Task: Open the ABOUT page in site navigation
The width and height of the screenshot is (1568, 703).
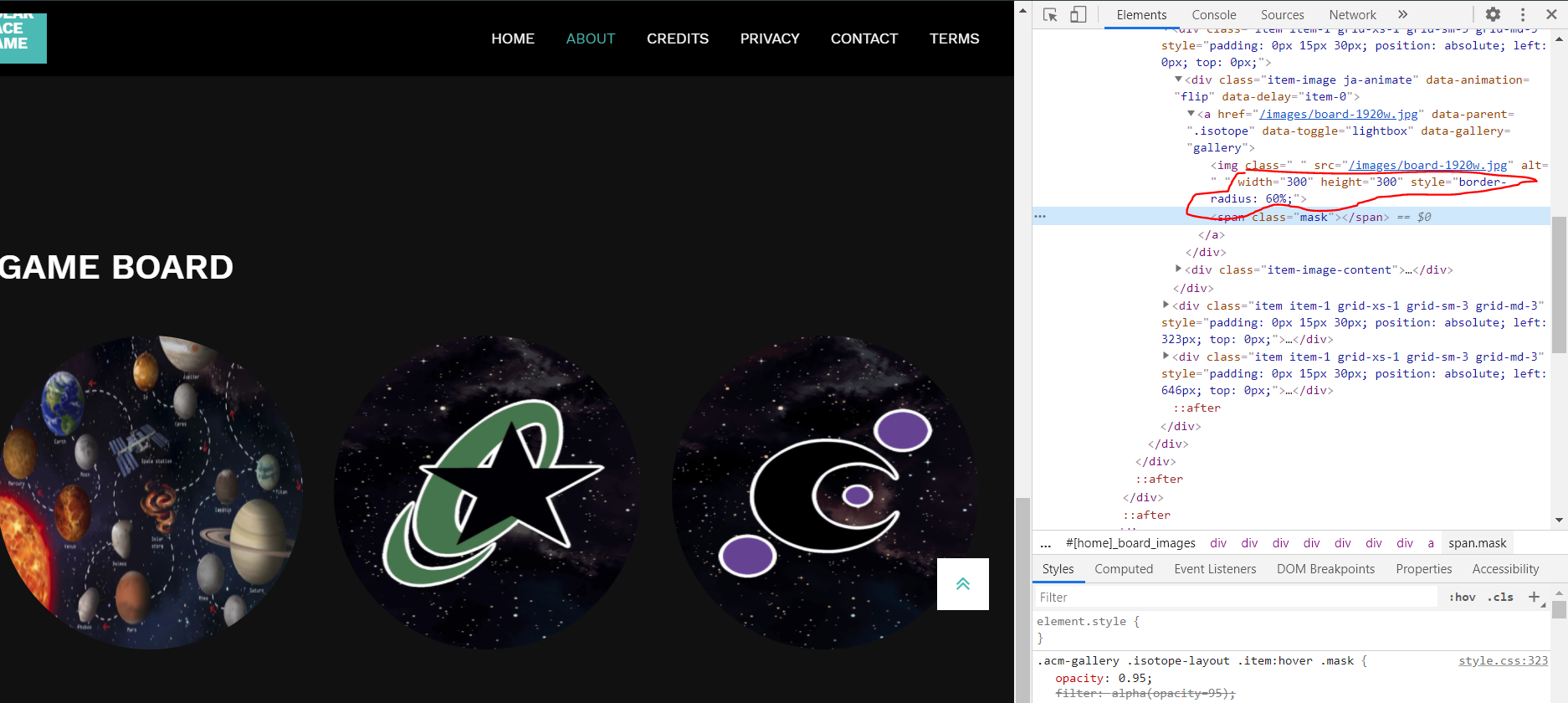Action: [591, 38]
